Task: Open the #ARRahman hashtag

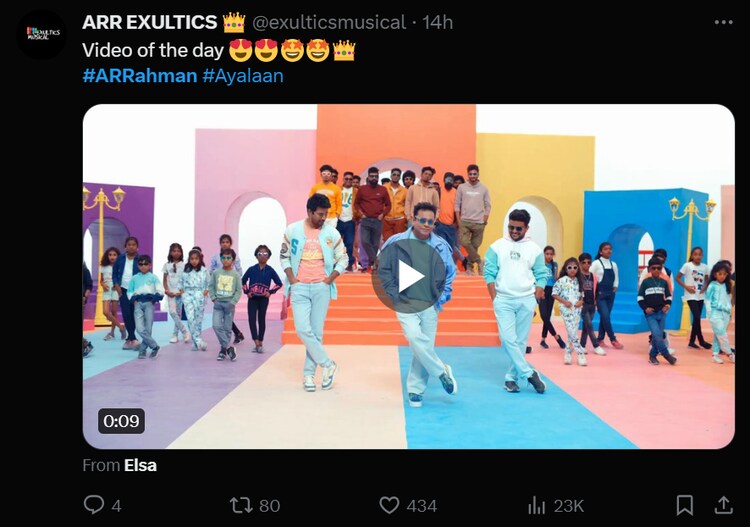Action: 139,75
